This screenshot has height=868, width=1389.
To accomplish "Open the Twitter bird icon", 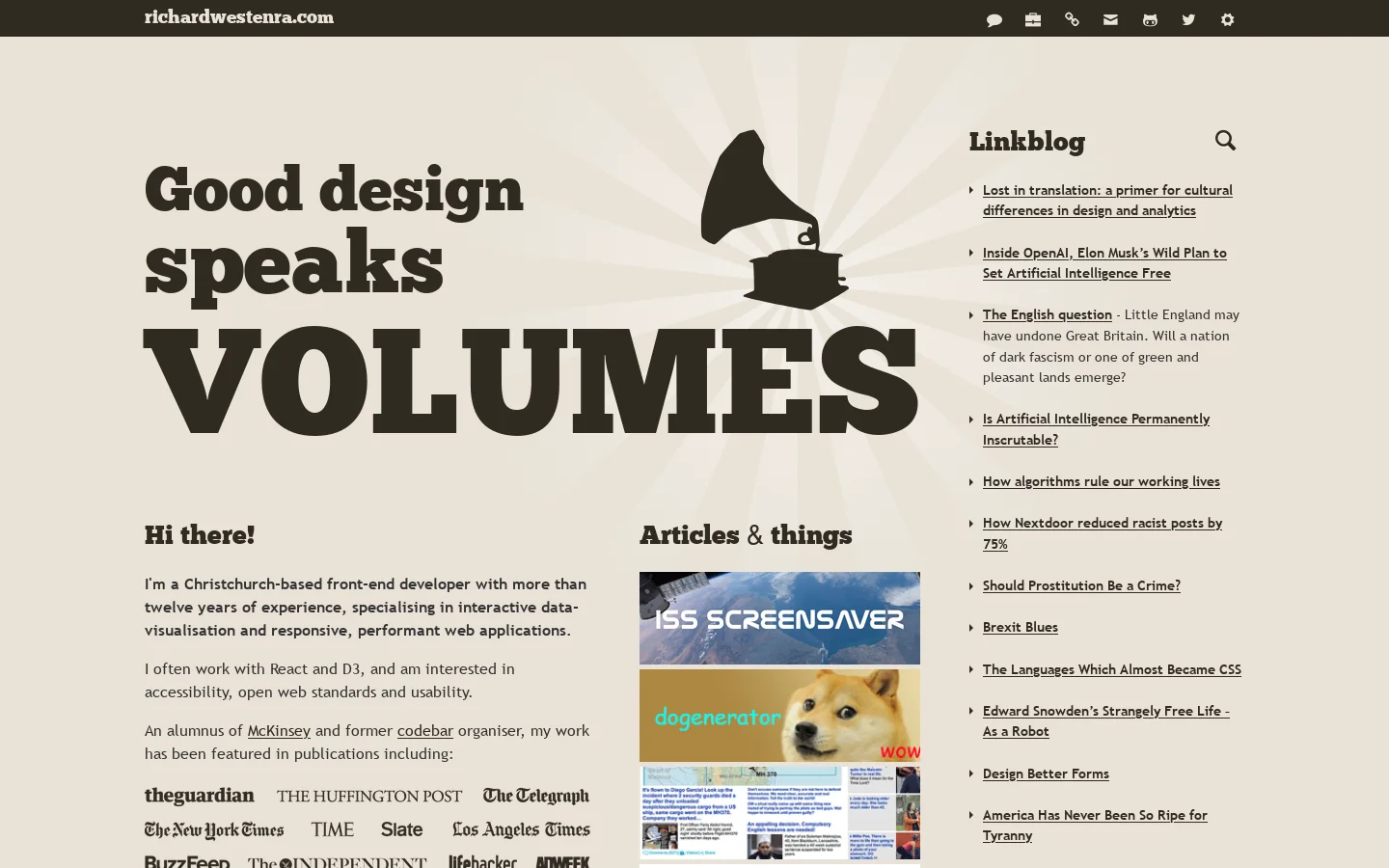I will (x=1188, y=19).
